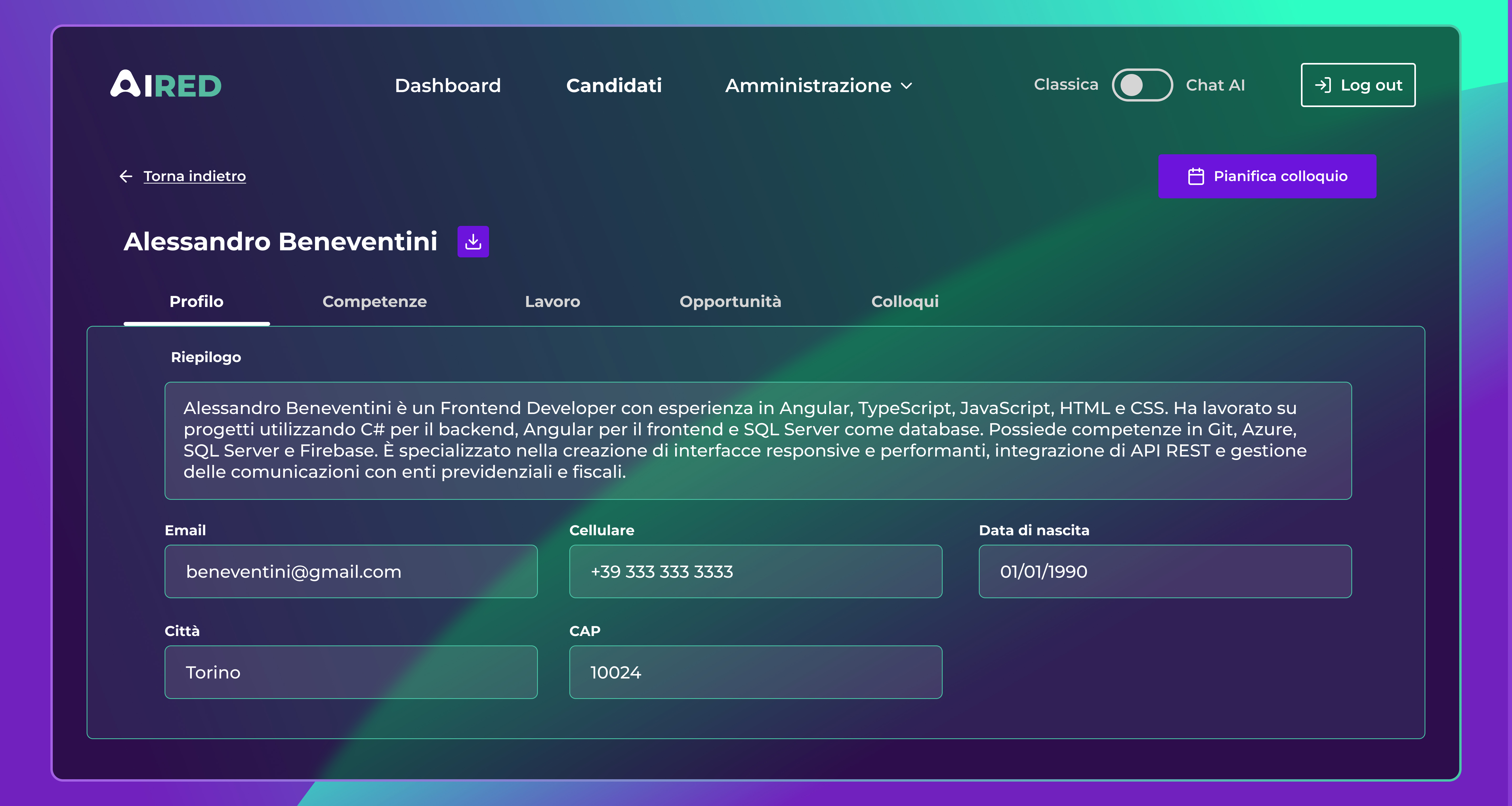Open the Amministrazione menu

(819, 86)
